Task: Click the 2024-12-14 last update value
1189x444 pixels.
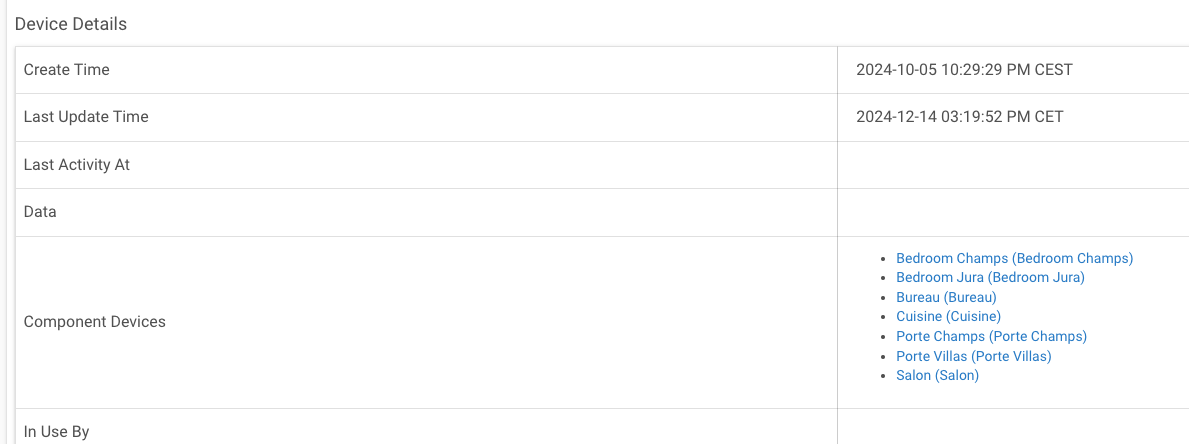Action: tap(959, 117)
